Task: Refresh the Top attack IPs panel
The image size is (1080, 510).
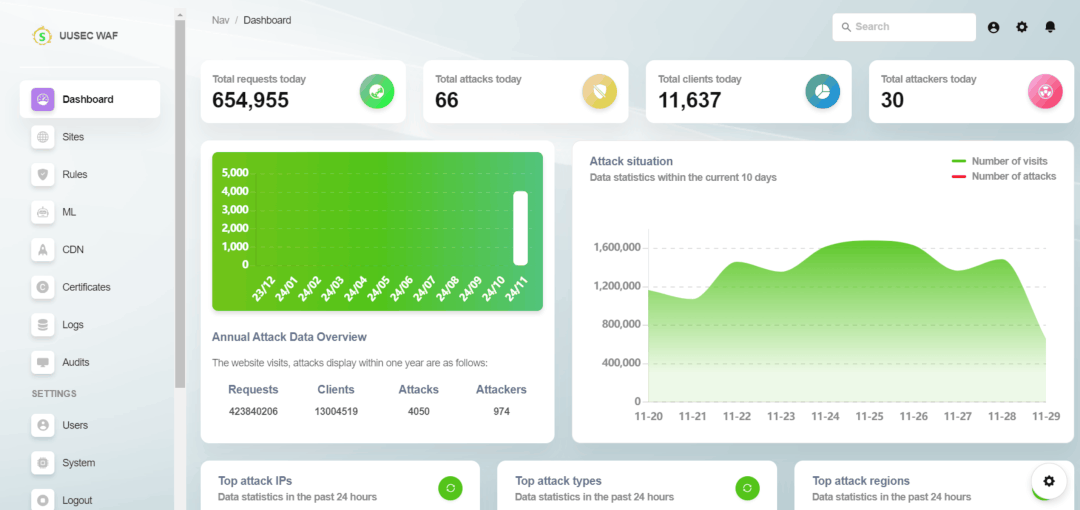Action: click(450, 488)
